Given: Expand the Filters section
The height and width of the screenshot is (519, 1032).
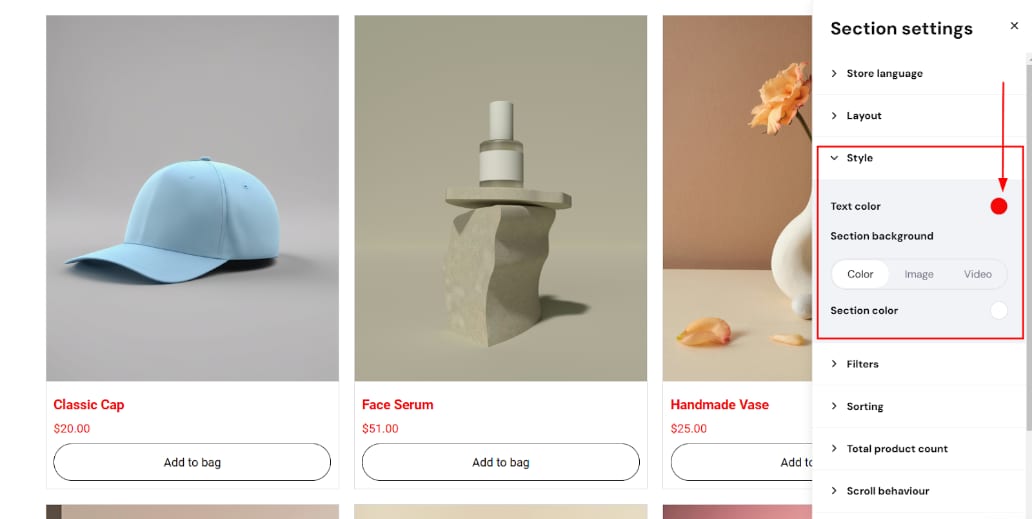Looking at the screenshot, I should [x=919, y=364].
